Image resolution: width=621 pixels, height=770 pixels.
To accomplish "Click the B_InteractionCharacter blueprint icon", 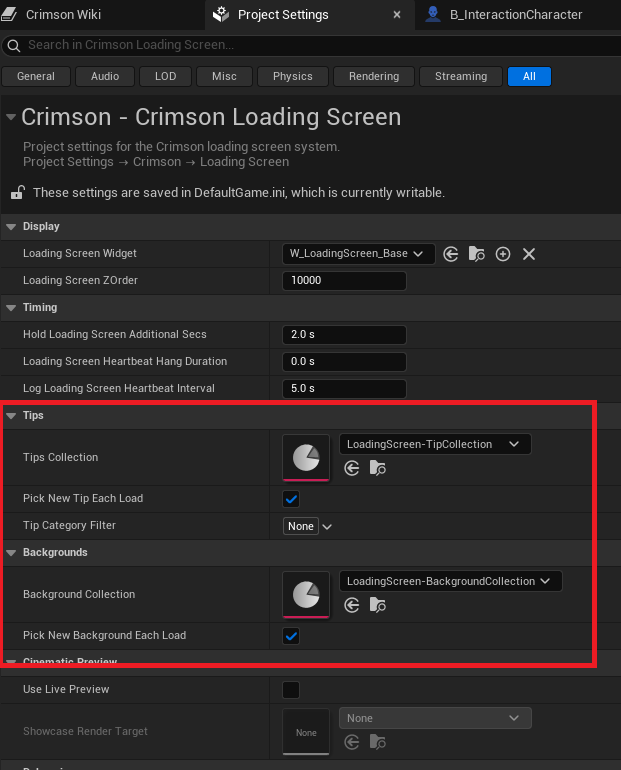I will [432, 14].
